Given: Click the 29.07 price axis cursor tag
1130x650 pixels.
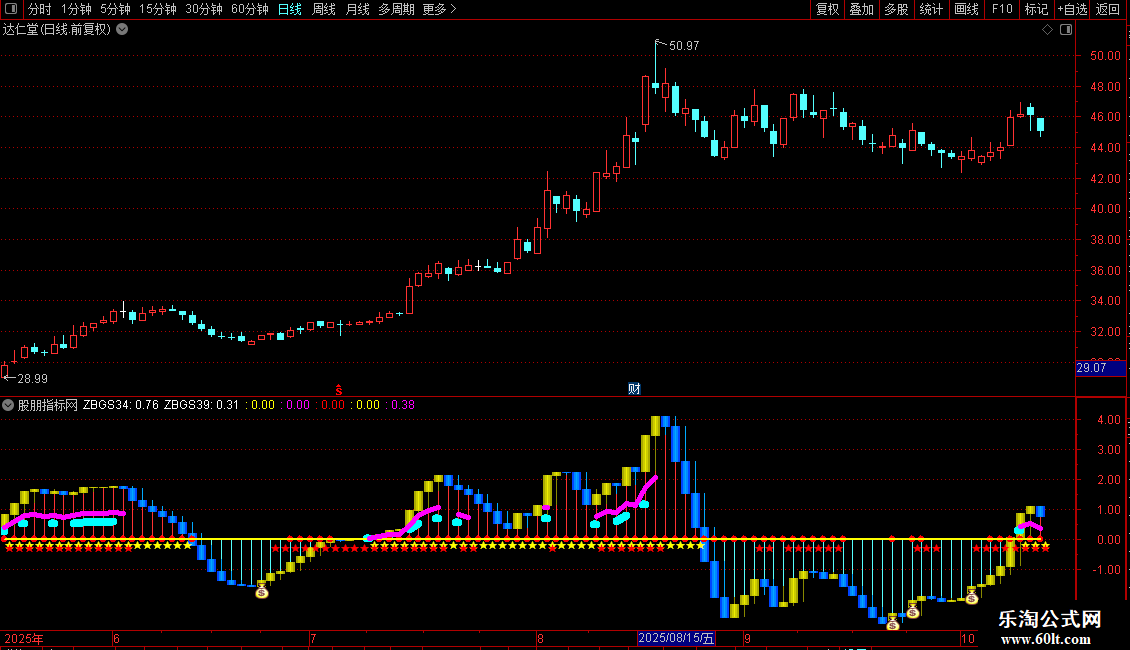Looking at the screenshot, I should click(x=1100, y=368).
